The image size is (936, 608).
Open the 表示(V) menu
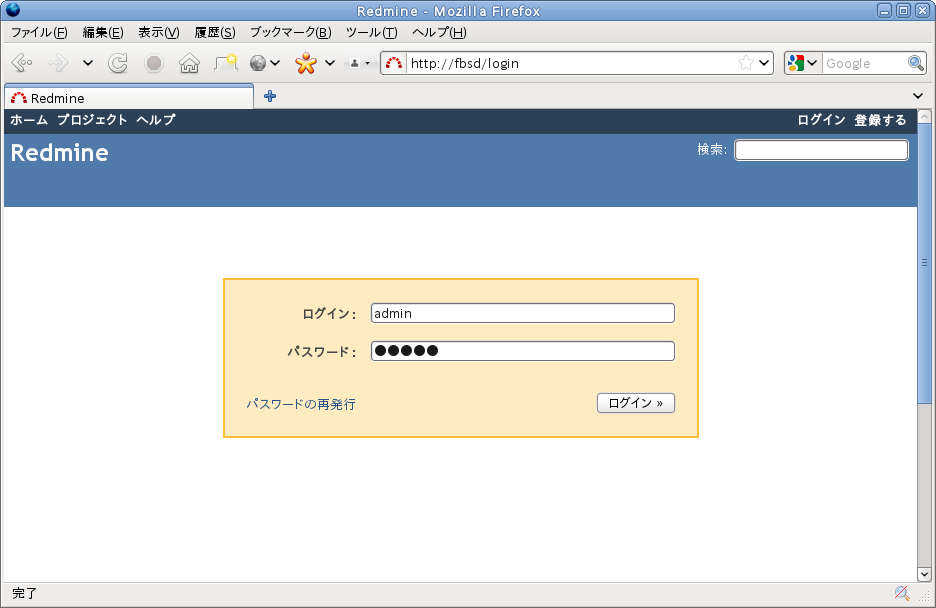click(159, 32)
